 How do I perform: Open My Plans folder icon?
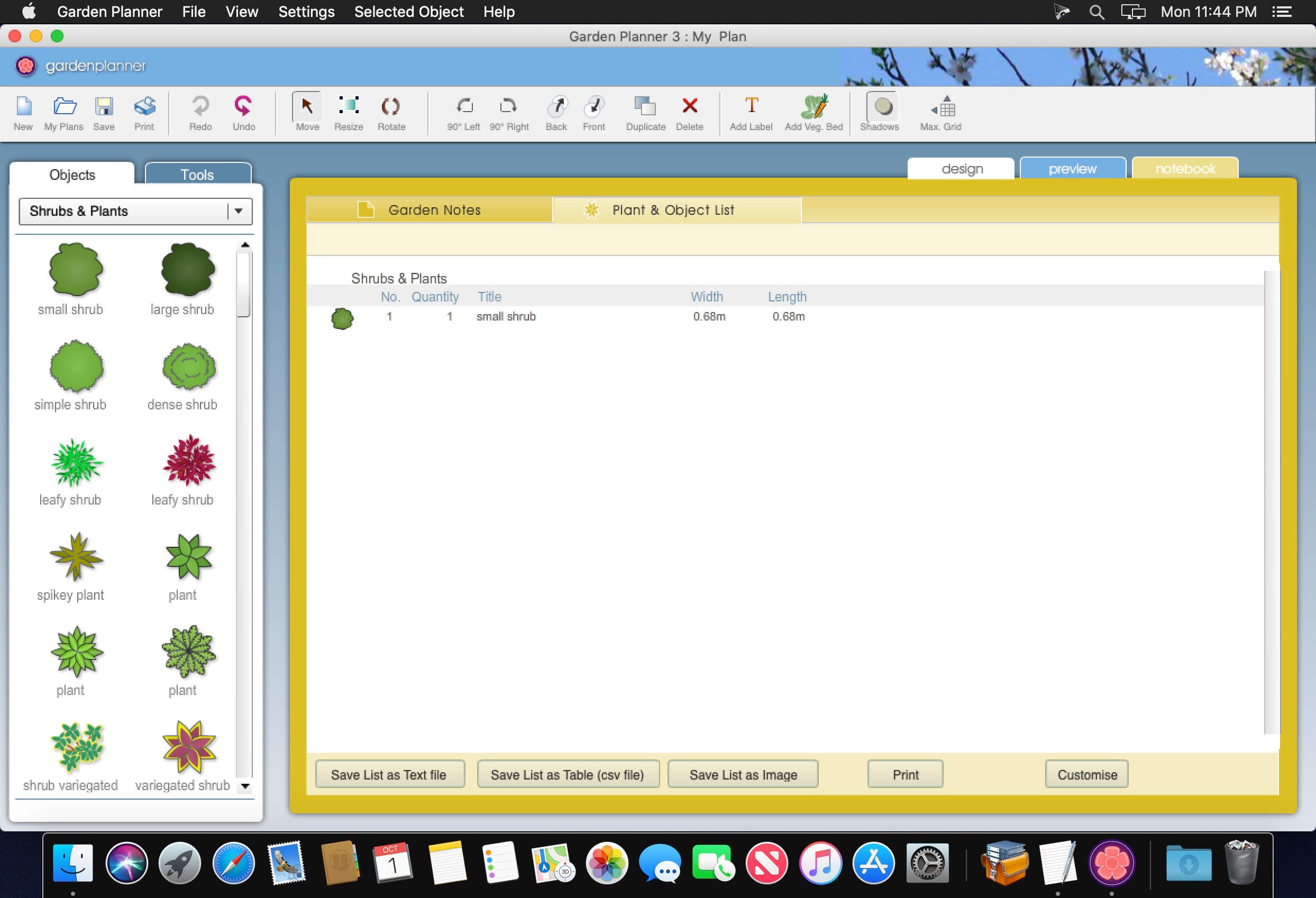[x=64, y=107]
